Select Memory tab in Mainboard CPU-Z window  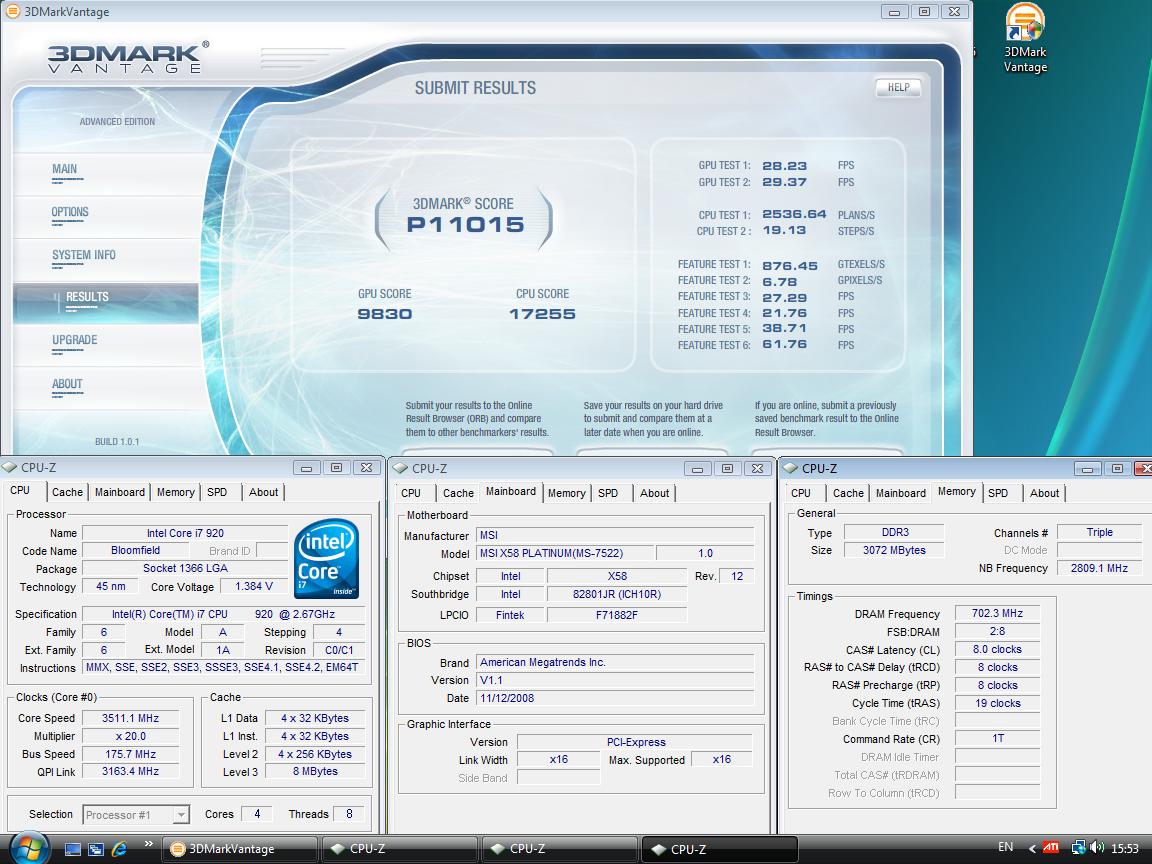pyautogui.click(x=566, y=493)
